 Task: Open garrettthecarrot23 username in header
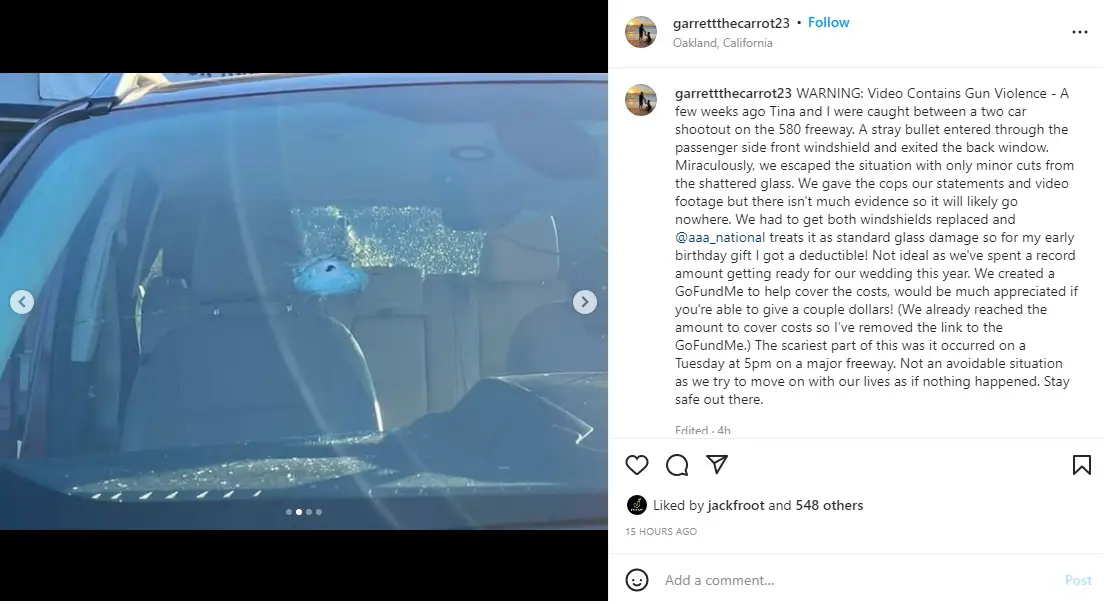tap(731, 23)
